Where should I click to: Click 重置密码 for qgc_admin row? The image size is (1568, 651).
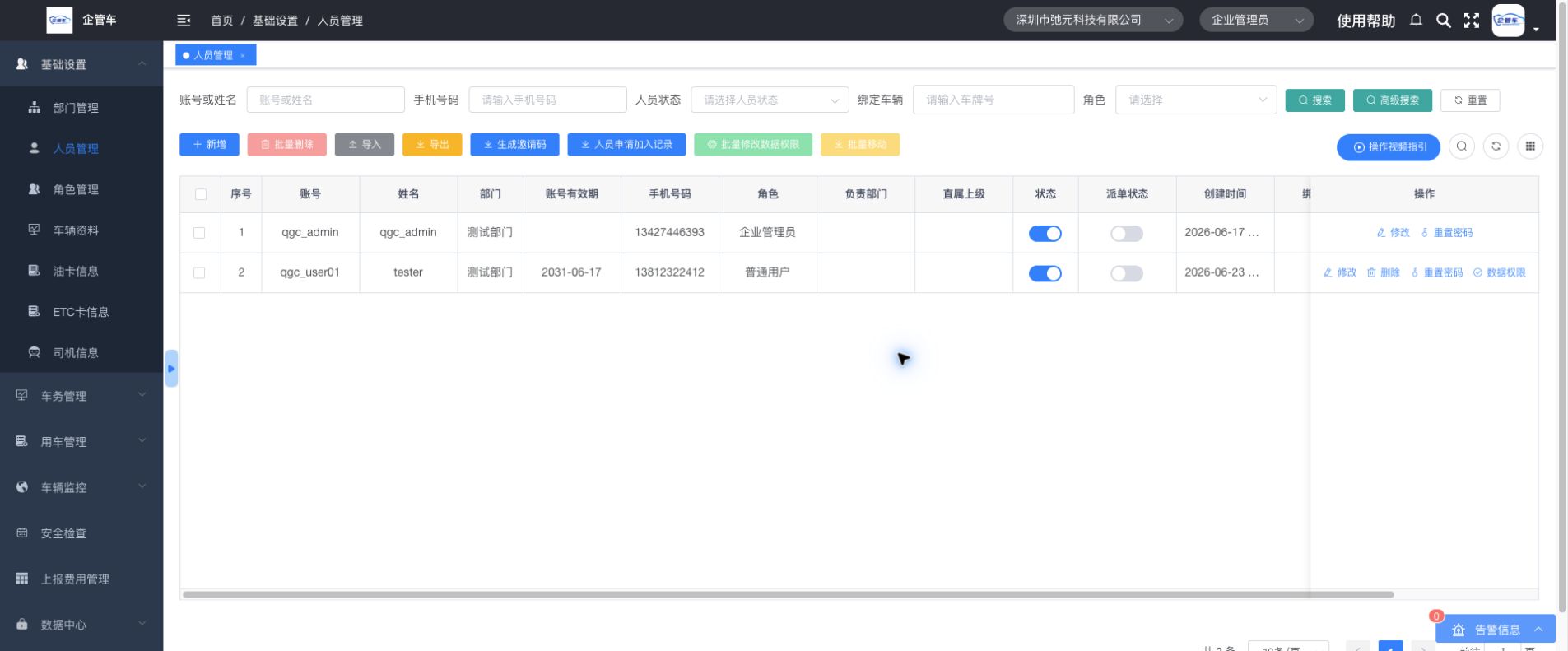[x=1447, y=233]
